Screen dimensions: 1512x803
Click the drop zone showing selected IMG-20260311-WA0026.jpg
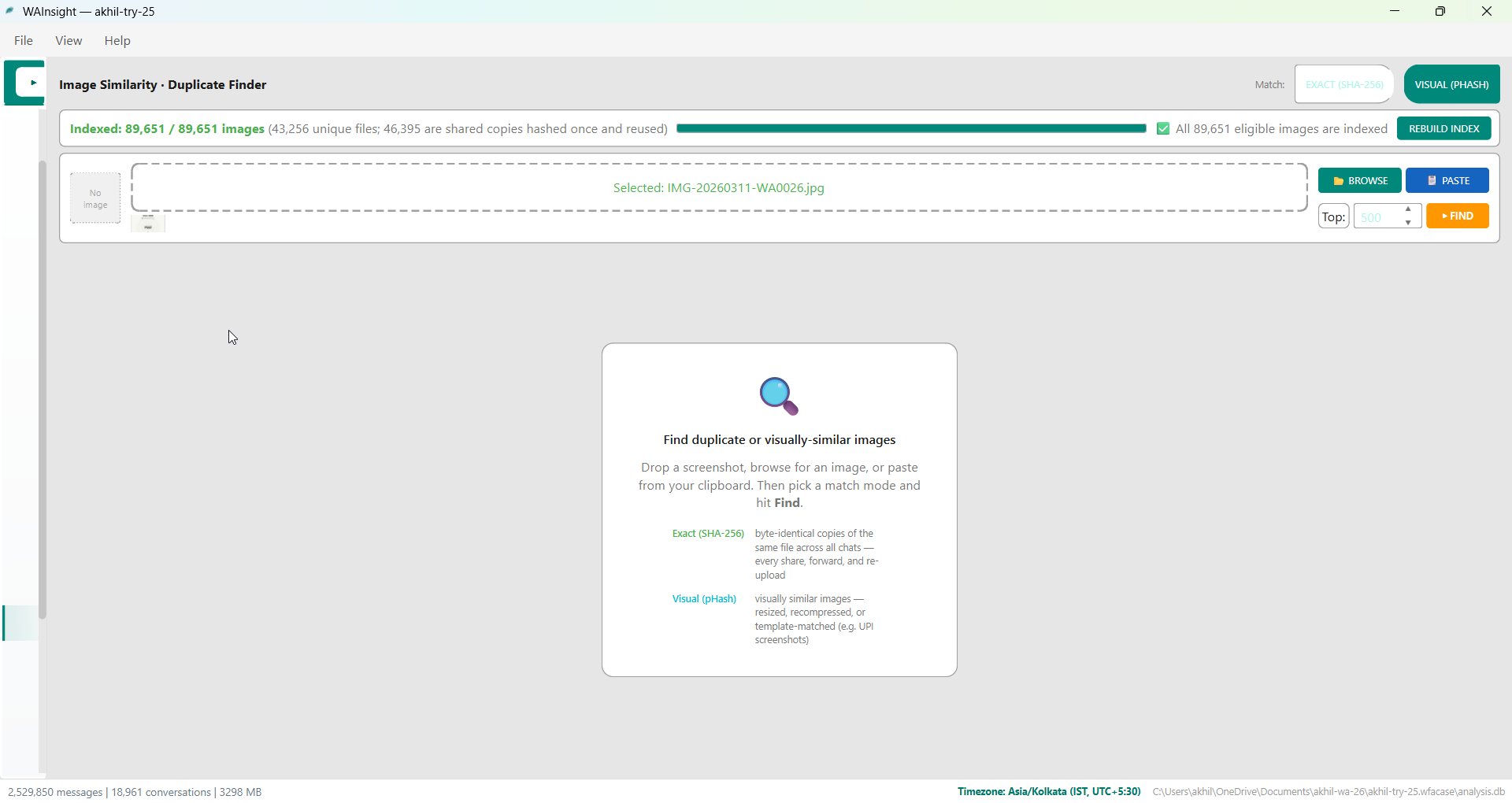click(719, 187)
